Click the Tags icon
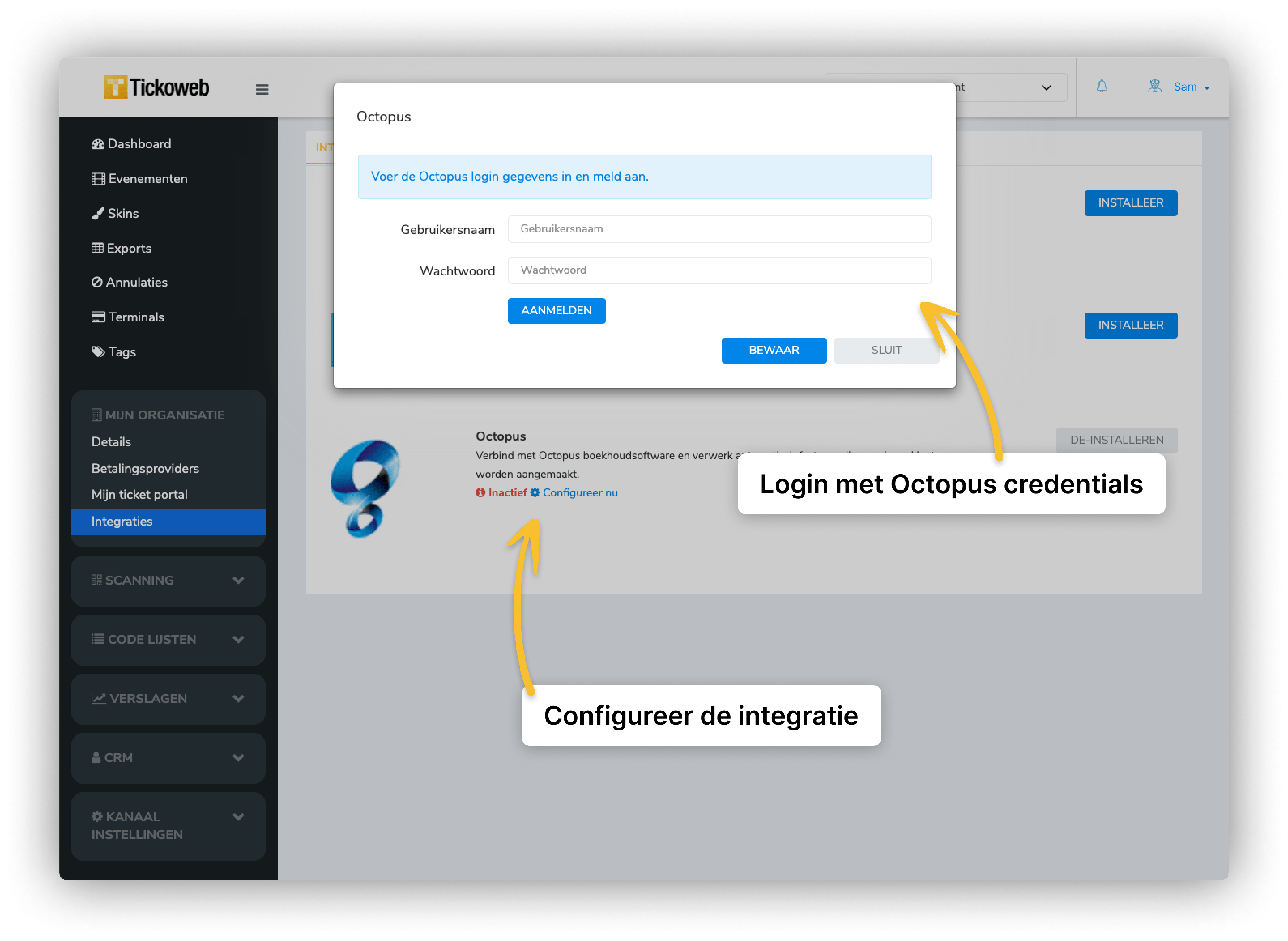Screen dimensions: 1288x941 point(98,352)
